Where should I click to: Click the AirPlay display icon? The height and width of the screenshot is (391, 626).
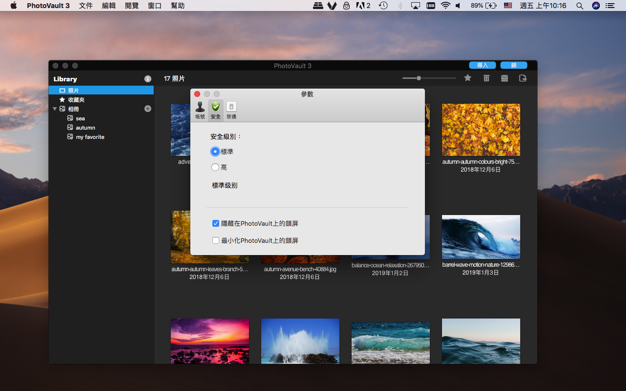click(x=415, y=6)
